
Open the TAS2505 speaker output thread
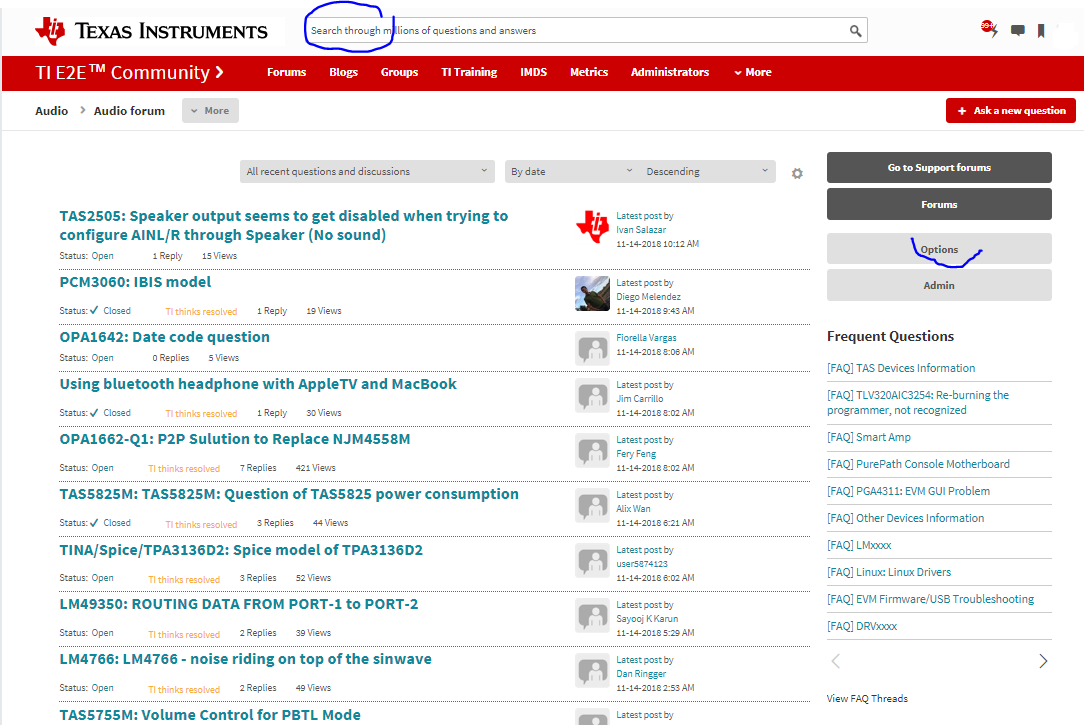pyautogui.click(x=283, y=225)
